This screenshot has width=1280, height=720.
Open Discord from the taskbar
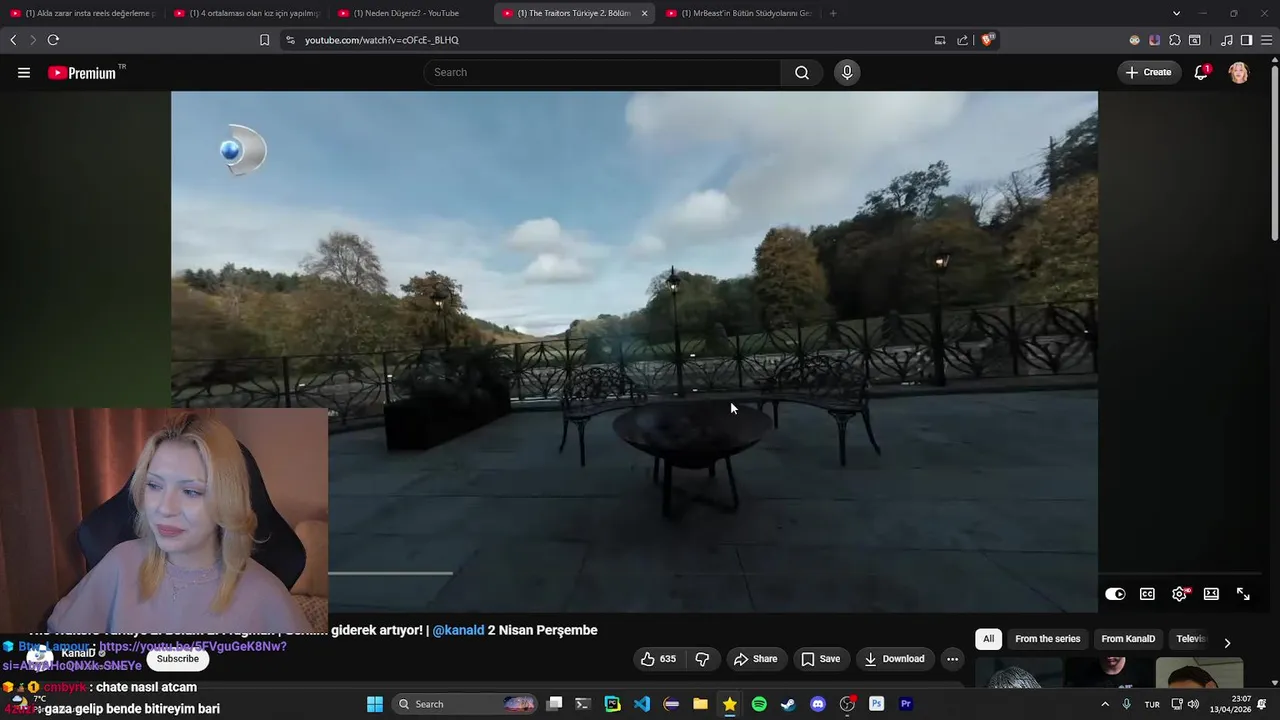click(818, 704)
